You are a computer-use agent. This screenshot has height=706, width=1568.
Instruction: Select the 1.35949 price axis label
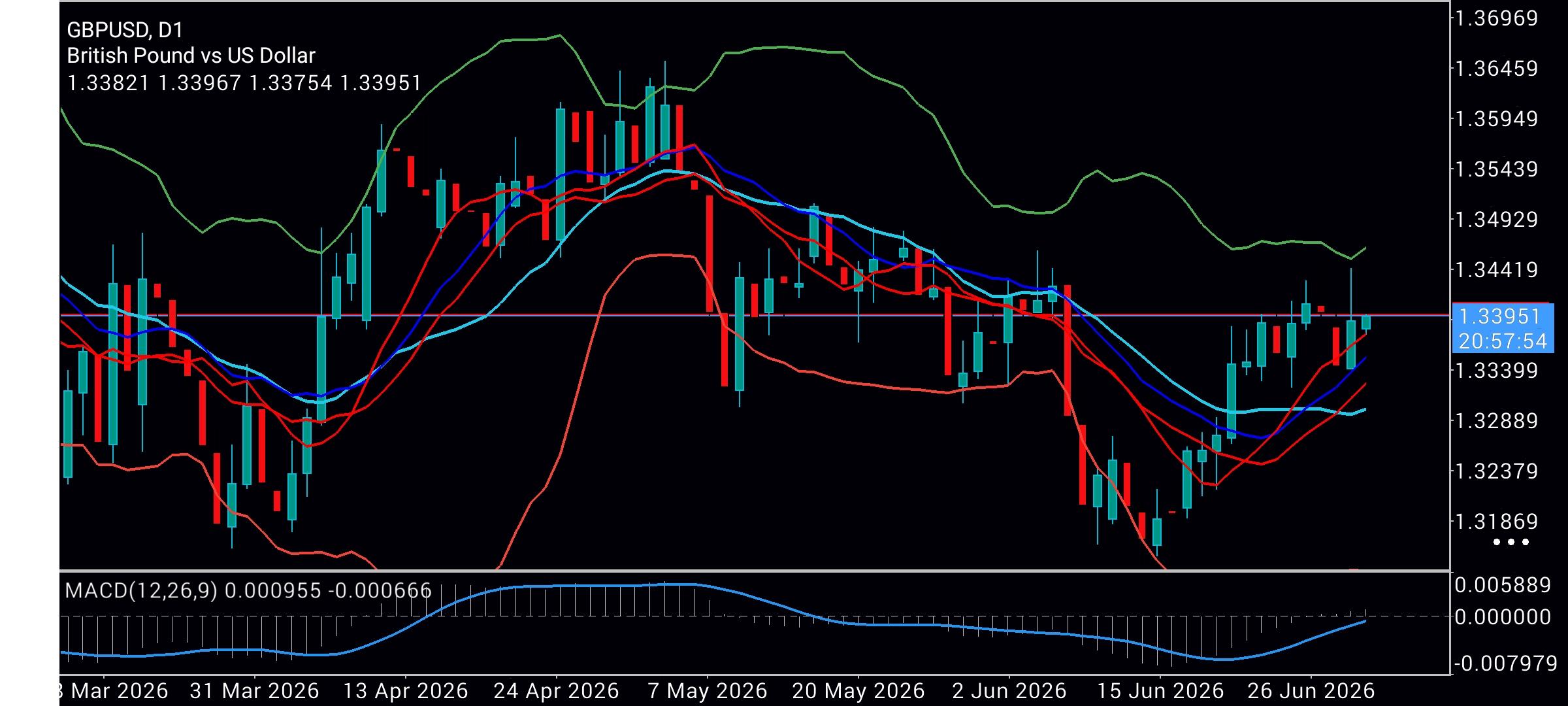tap(1496, 119)
